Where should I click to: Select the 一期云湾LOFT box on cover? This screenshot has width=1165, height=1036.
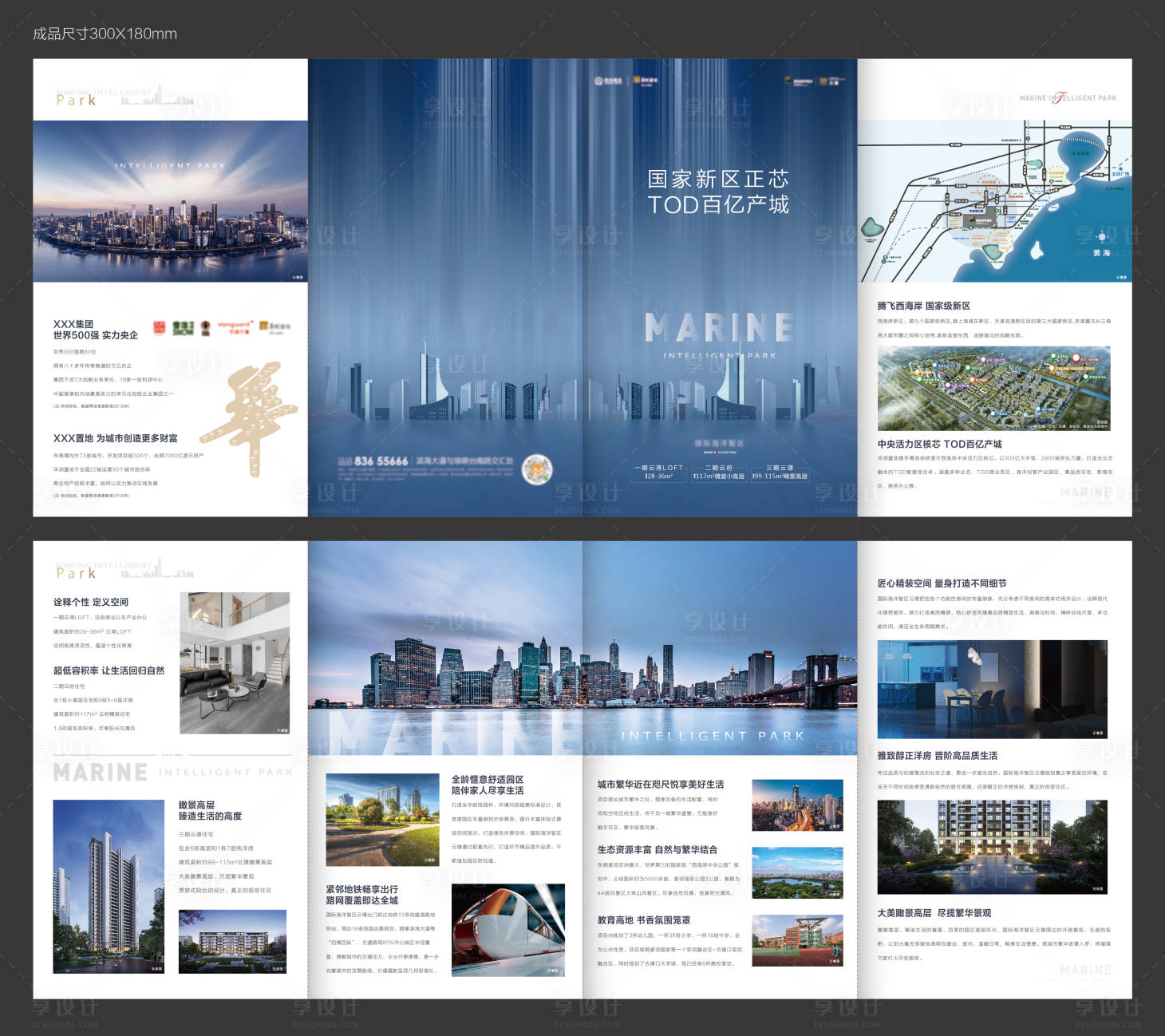pos(658,472)
